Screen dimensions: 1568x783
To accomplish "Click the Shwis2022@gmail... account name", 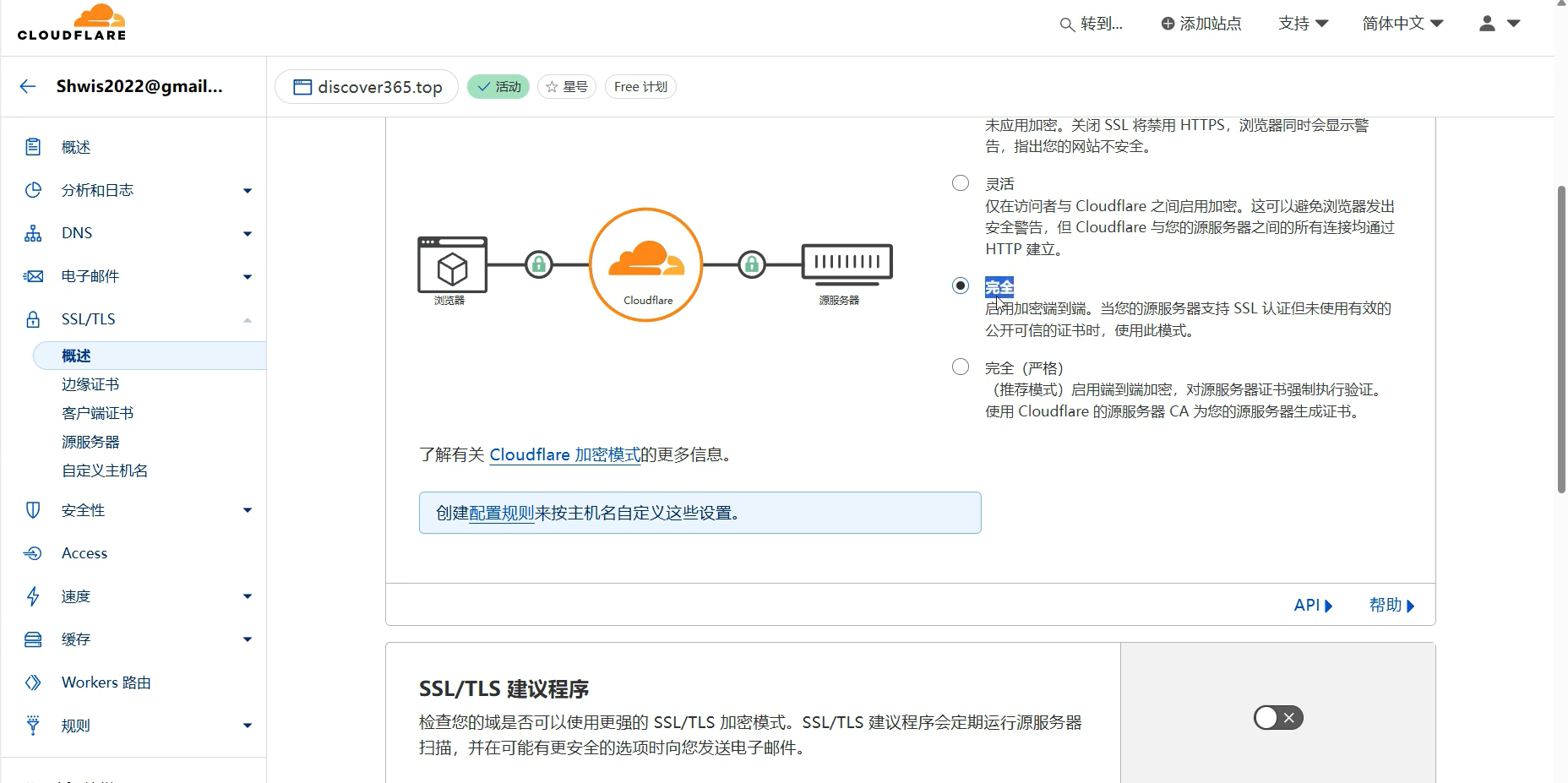I will coord(139,86).
